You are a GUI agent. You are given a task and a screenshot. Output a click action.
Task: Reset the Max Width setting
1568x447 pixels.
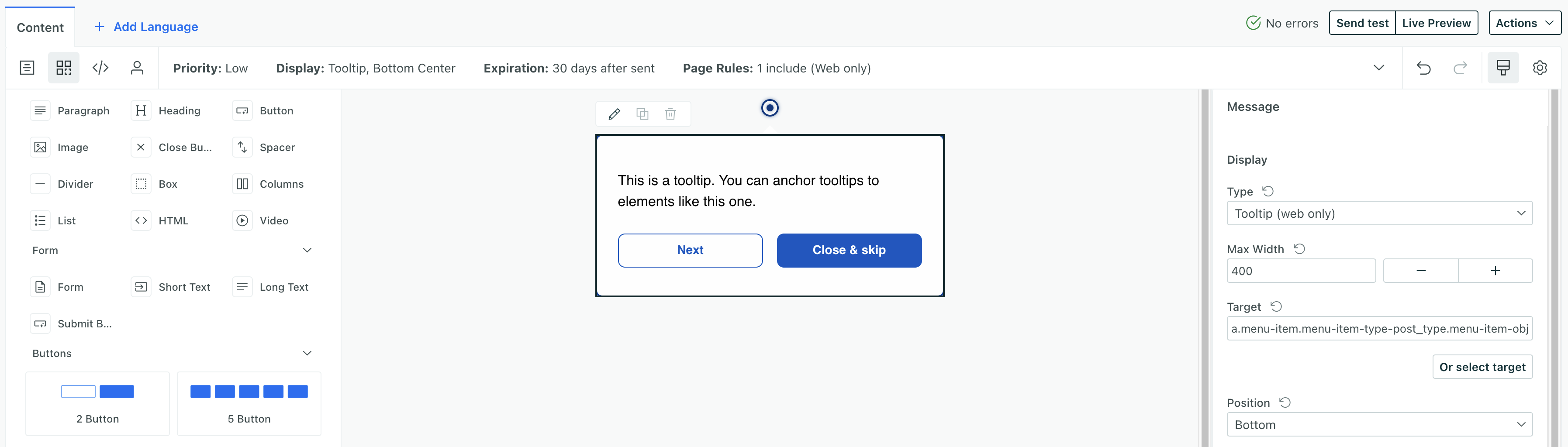[1300, 249]
